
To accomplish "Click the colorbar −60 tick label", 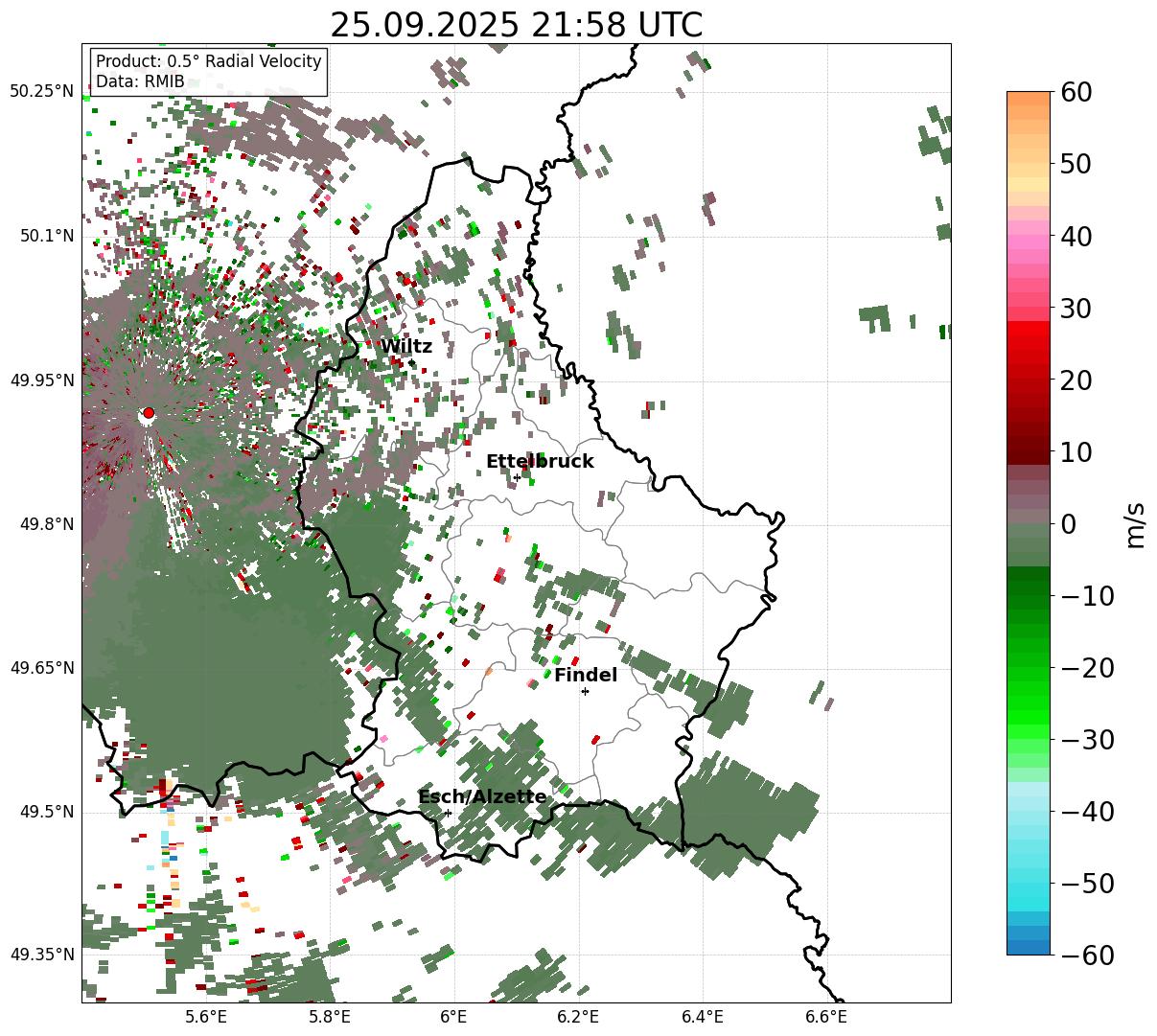I will point(1086,955).
